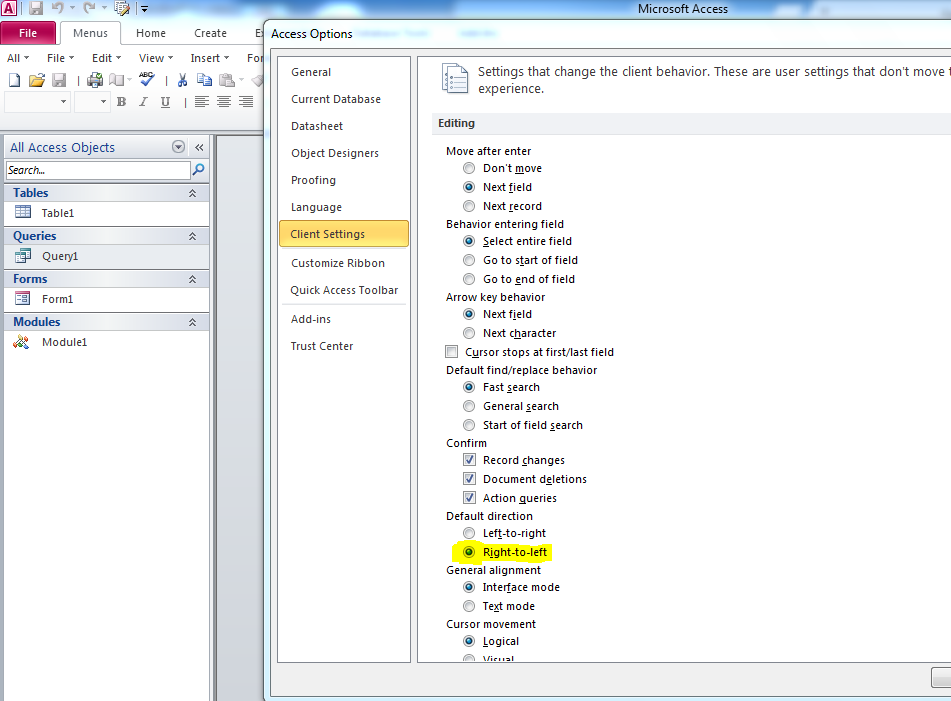Select General search option
The image size is (951, 701).
(x=469, y=406)
